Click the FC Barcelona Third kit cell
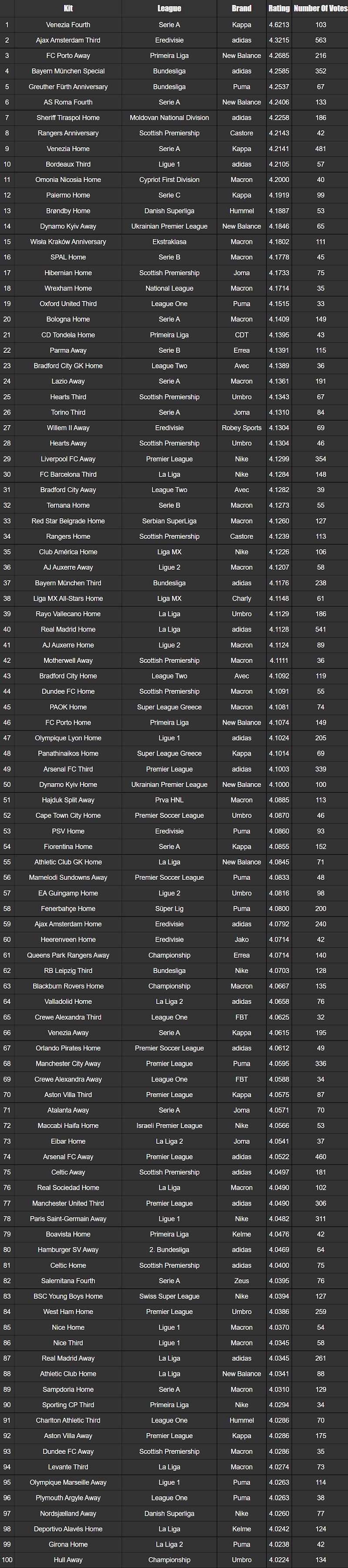This screenshot has width=348, height=1568. click(x=68, y=474)
